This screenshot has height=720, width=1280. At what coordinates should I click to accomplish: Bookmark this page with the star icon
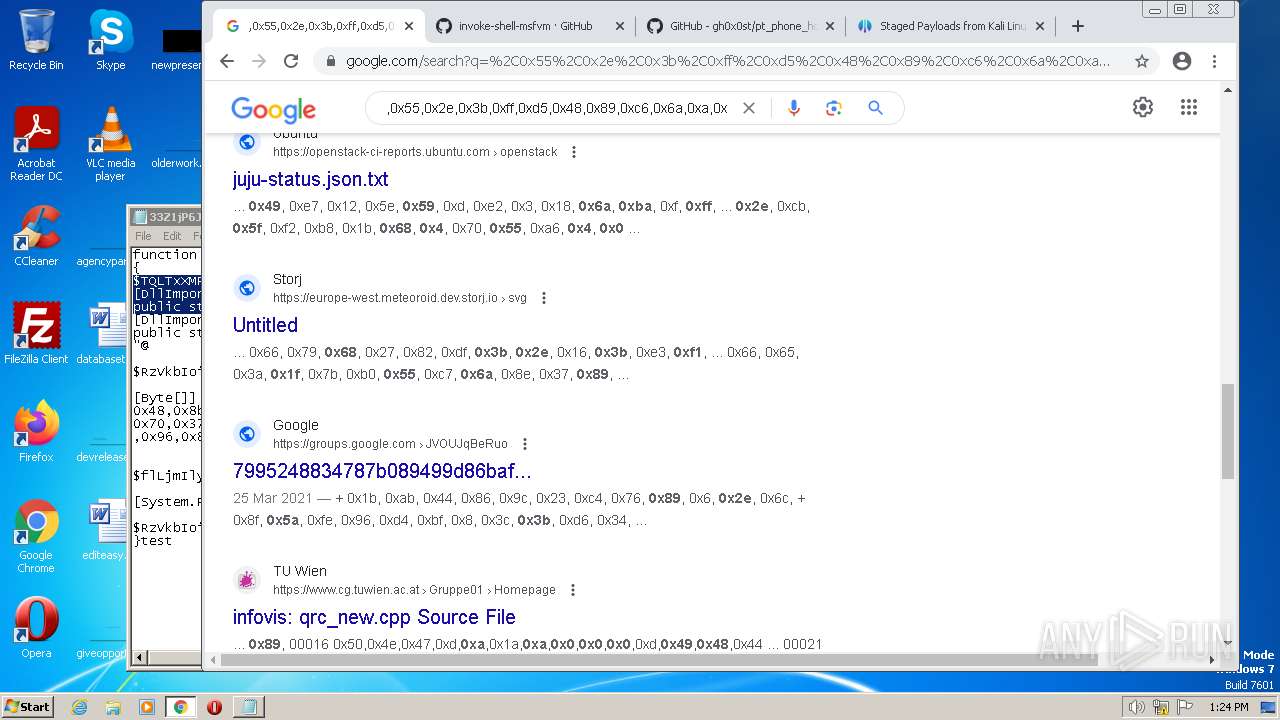click(x=1142, y=61)
